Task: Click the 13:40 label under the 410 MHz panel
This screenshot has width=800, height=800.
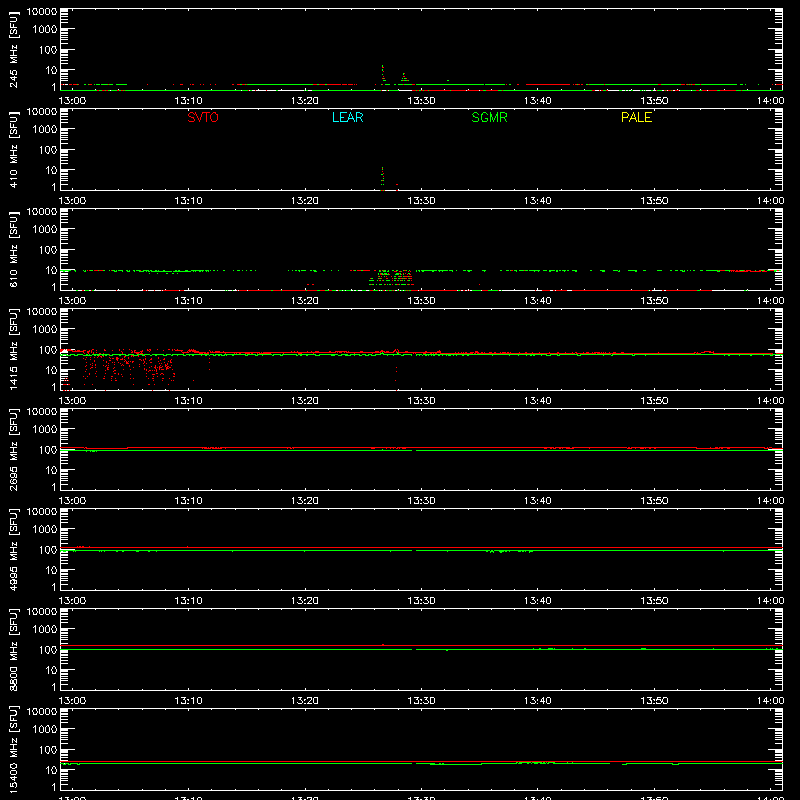Action: point(538,201)
